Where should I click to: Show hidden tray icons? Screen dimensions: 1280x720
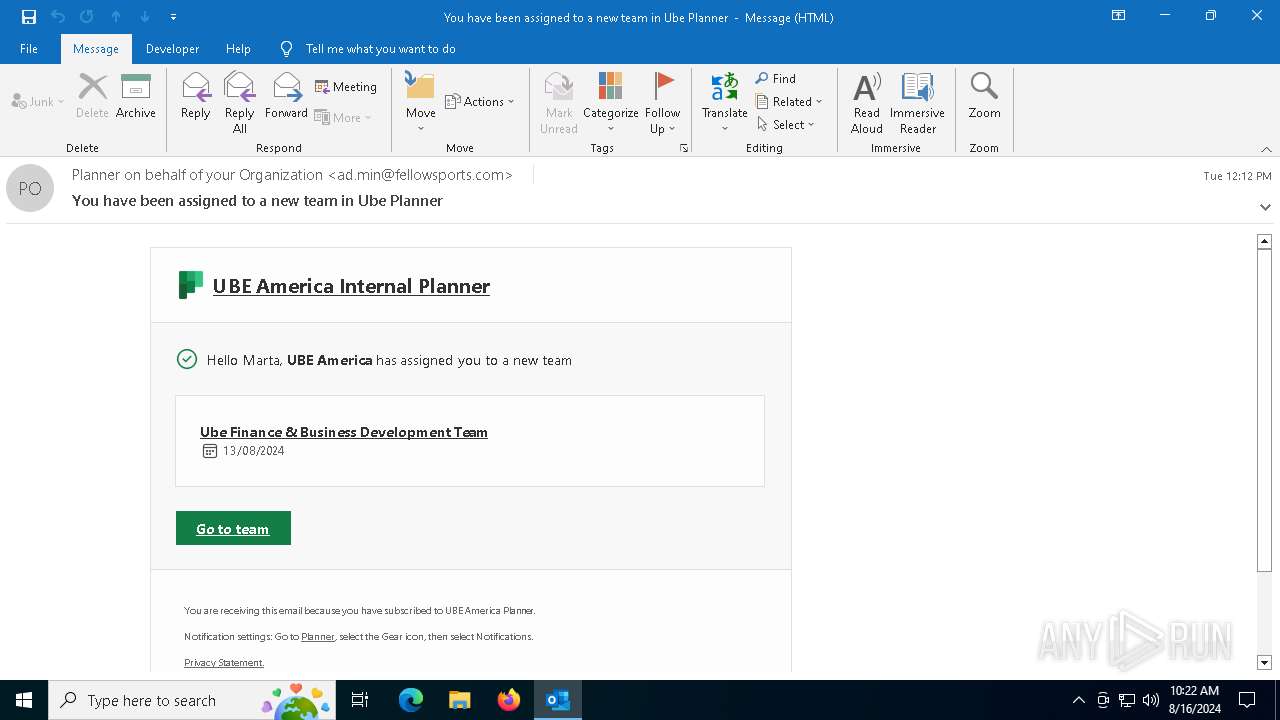[x=1078, y=700]
